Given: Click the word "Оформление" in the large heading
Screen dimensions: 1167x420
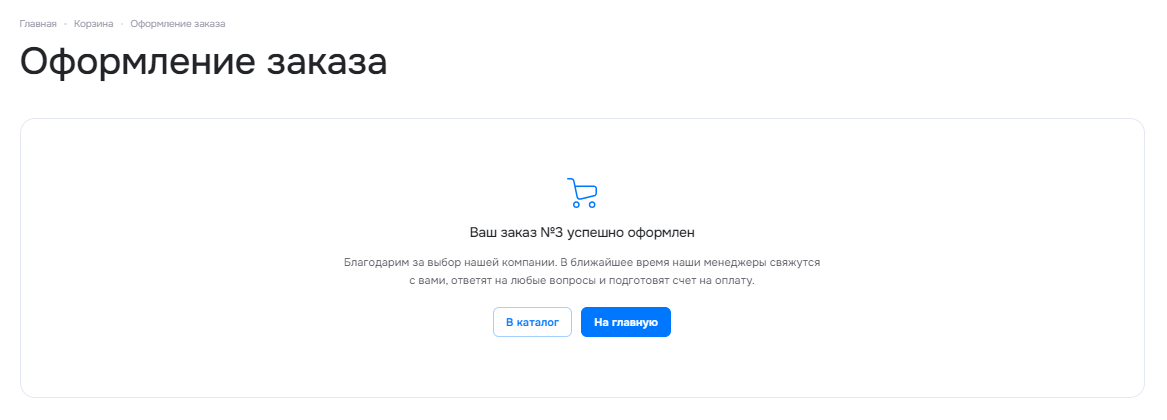Looking at the screenshot, I should (136, 63).
